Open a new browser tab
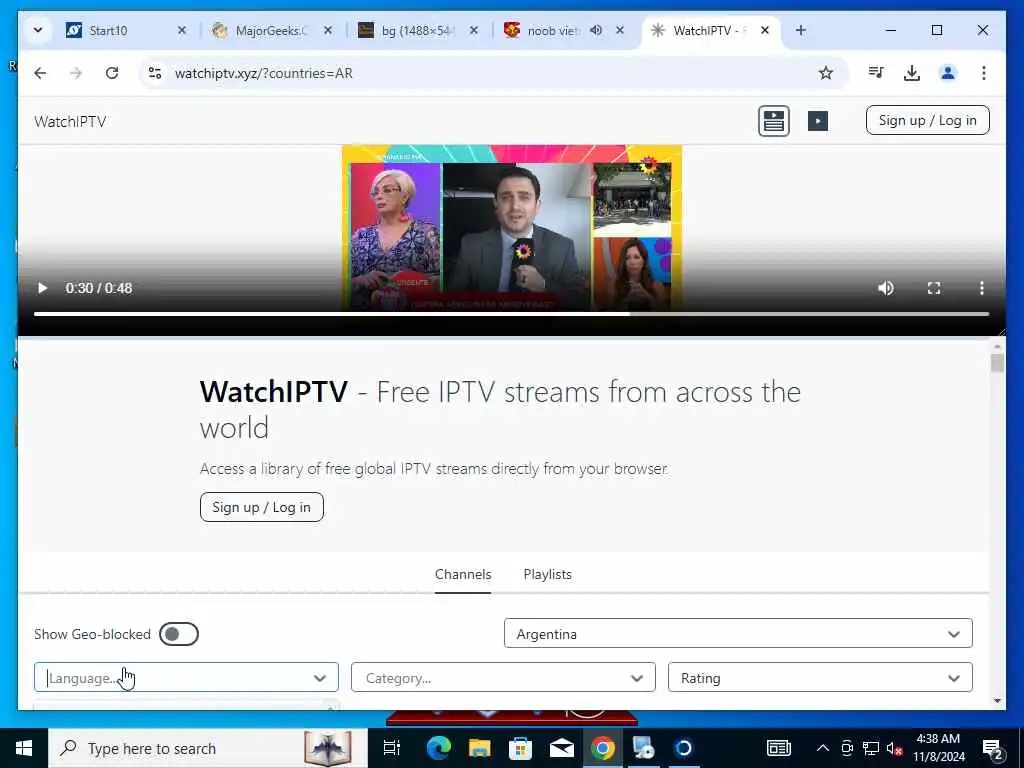Screen dimensions: 1024x768 point(801,30)
